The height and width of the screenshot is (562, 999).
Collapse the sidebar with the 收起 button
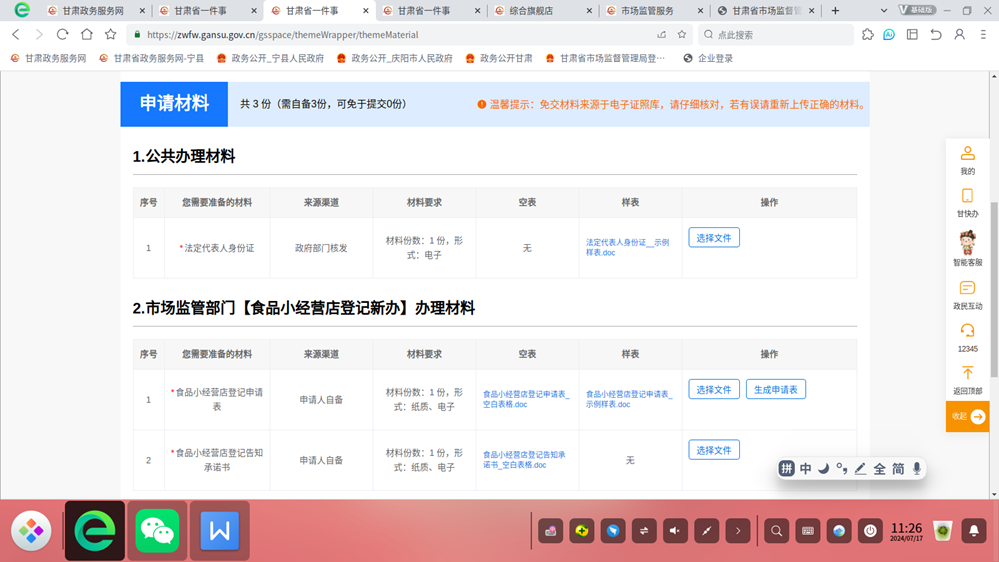(967, 416)
